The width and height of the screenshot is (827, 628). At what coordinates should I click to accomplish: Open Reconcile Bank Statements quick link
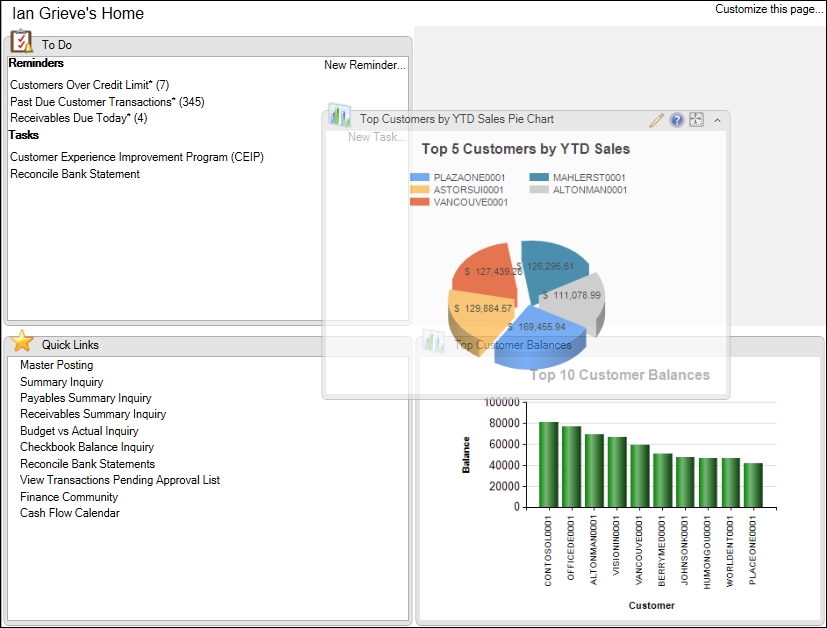pos(88,464)
